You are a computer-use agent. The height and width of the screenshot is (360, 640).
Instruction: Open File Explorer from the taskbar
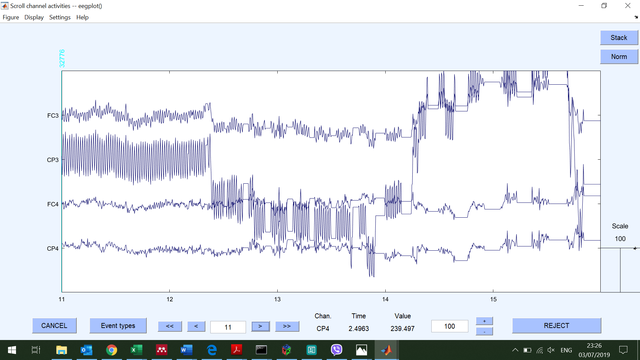pos(61,350)
